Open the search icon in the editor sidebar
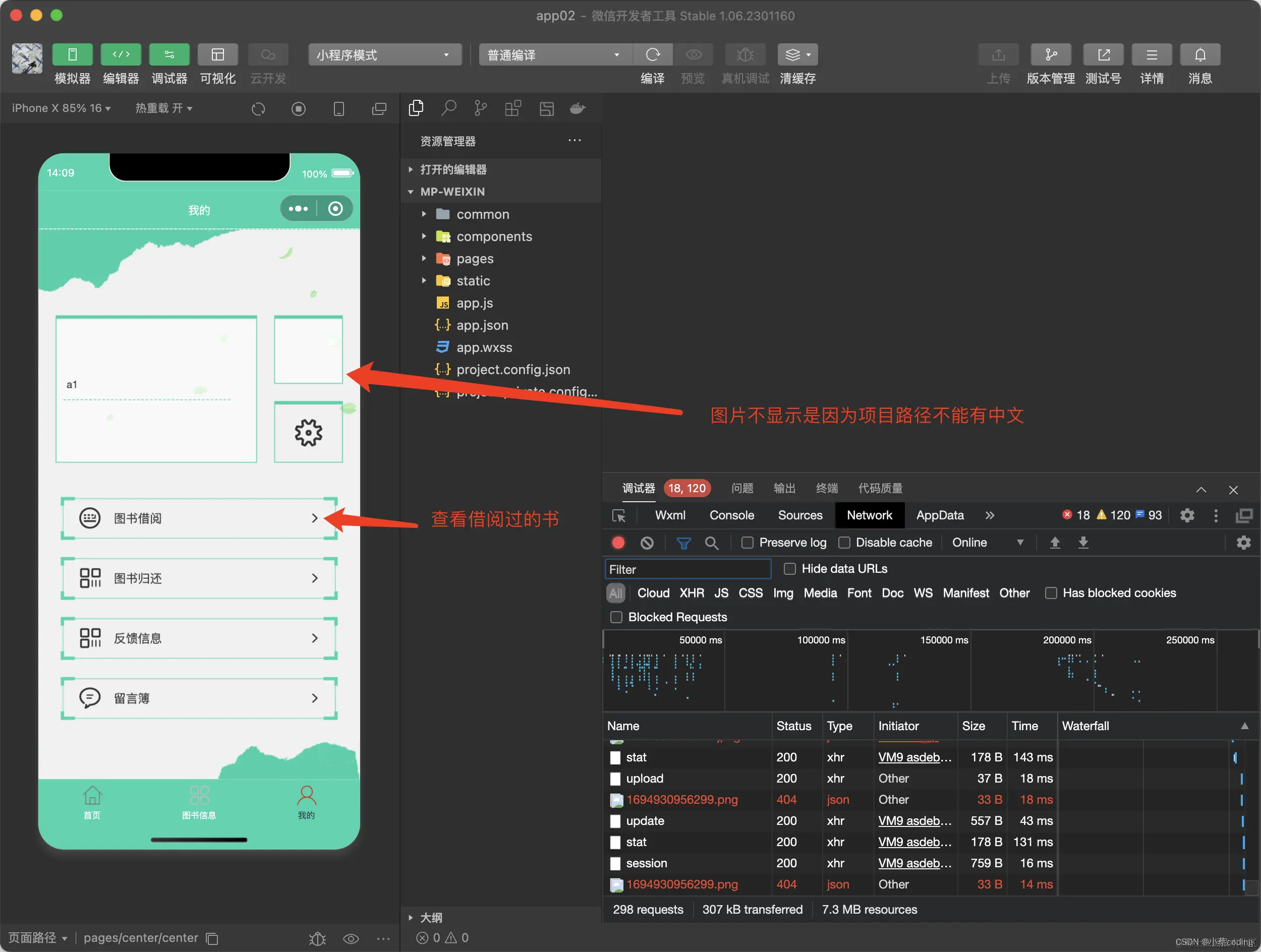1261x952 pixels. (448, 108)
